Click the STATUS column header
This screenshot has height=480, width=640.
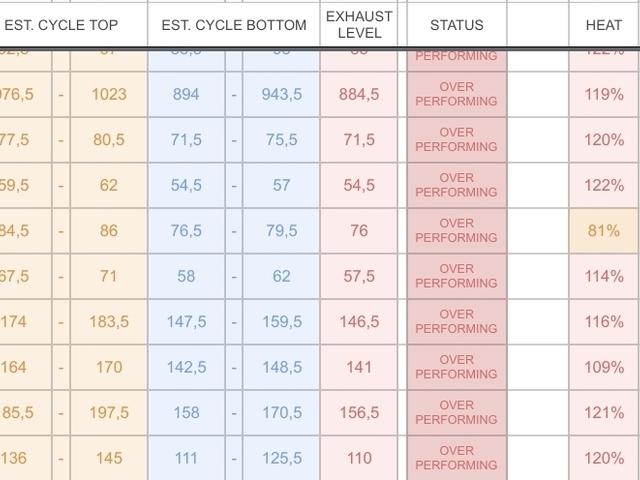[456, 24]
